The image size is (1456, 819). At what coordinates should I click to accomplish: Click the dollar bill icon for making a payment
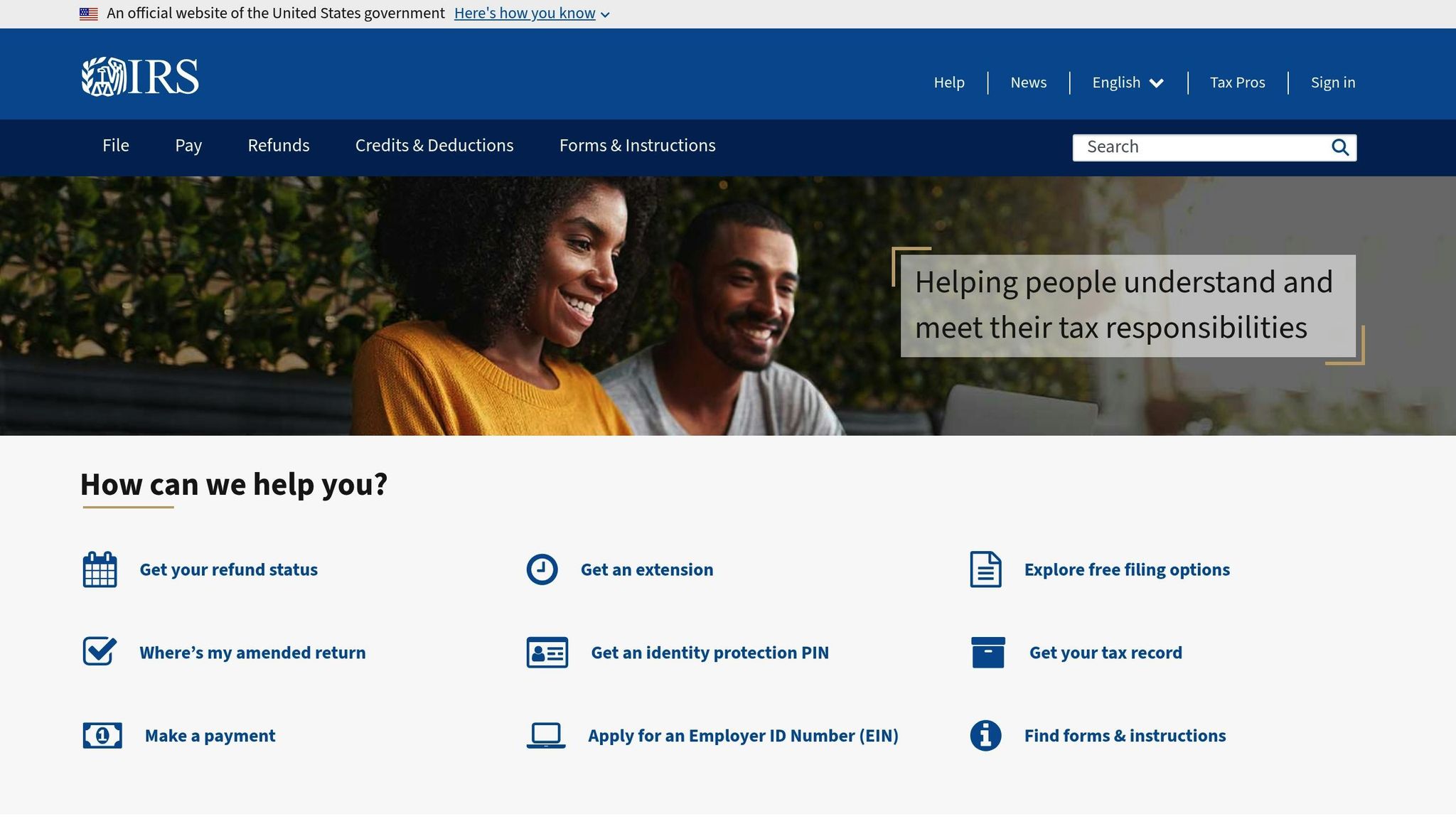[x=102, y=735]
